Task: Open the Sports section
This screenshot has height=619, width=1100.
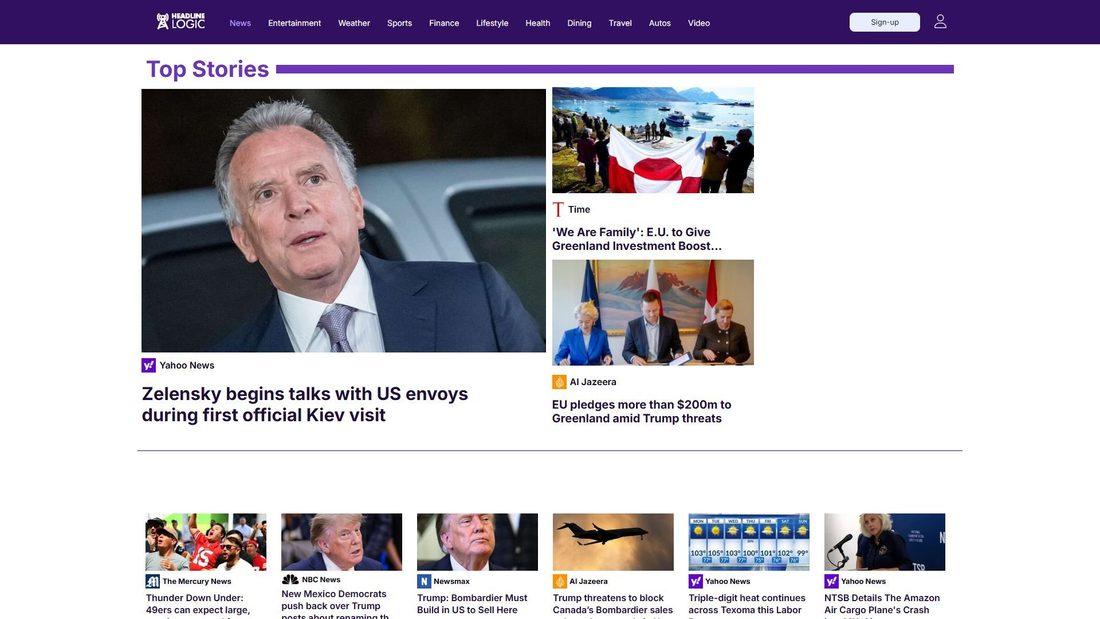Action: click(x=399, y=23)
